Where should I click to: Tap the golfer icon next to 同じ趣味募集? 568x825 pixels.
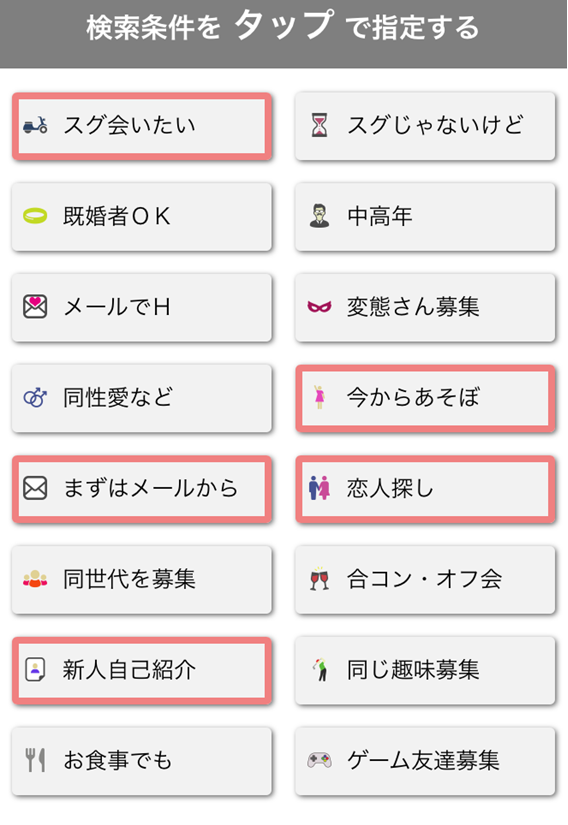[320, 669]
